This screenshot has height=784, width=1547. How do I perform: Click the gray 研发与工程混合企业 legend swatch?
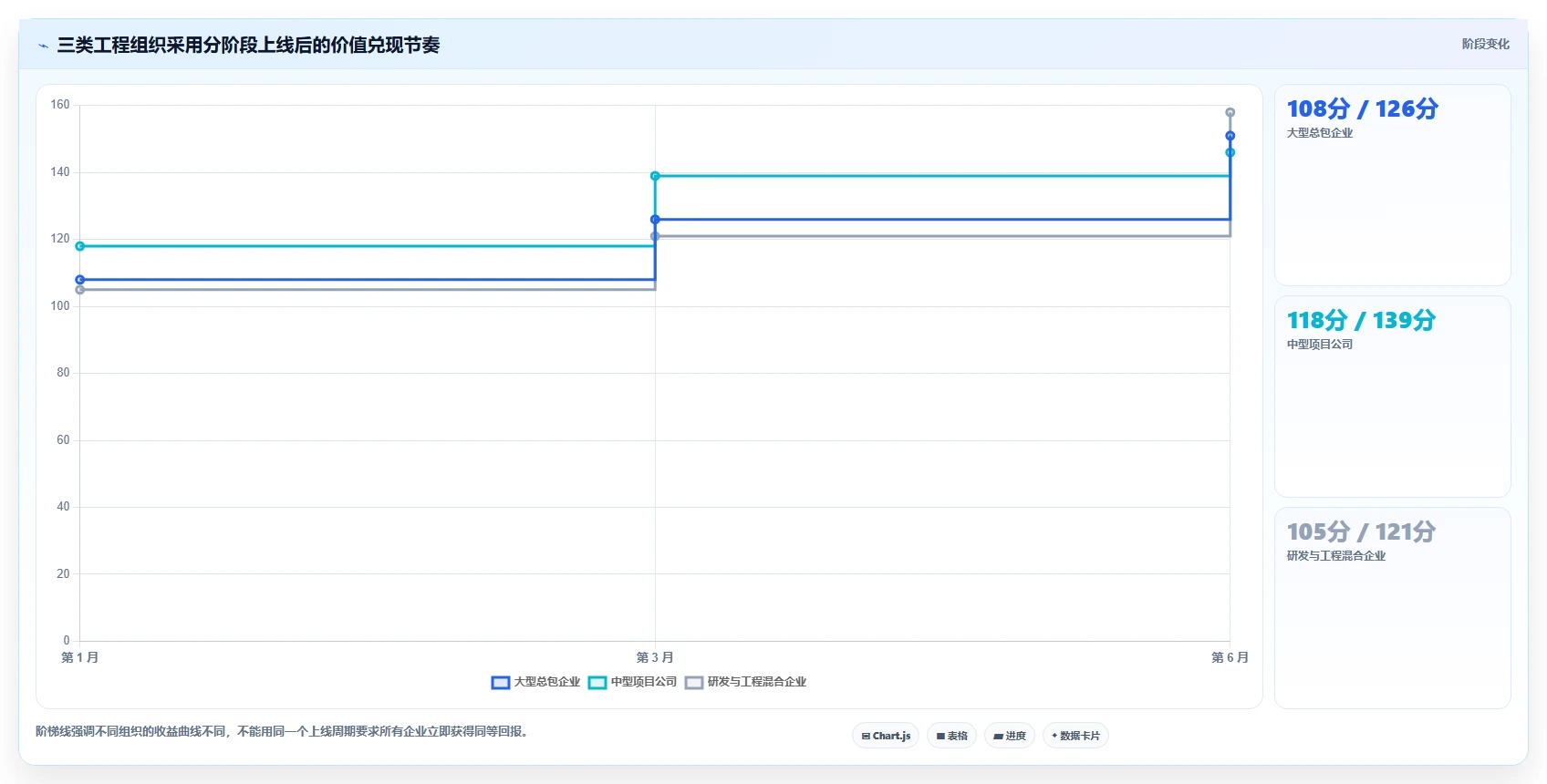(x=694, y=683)
